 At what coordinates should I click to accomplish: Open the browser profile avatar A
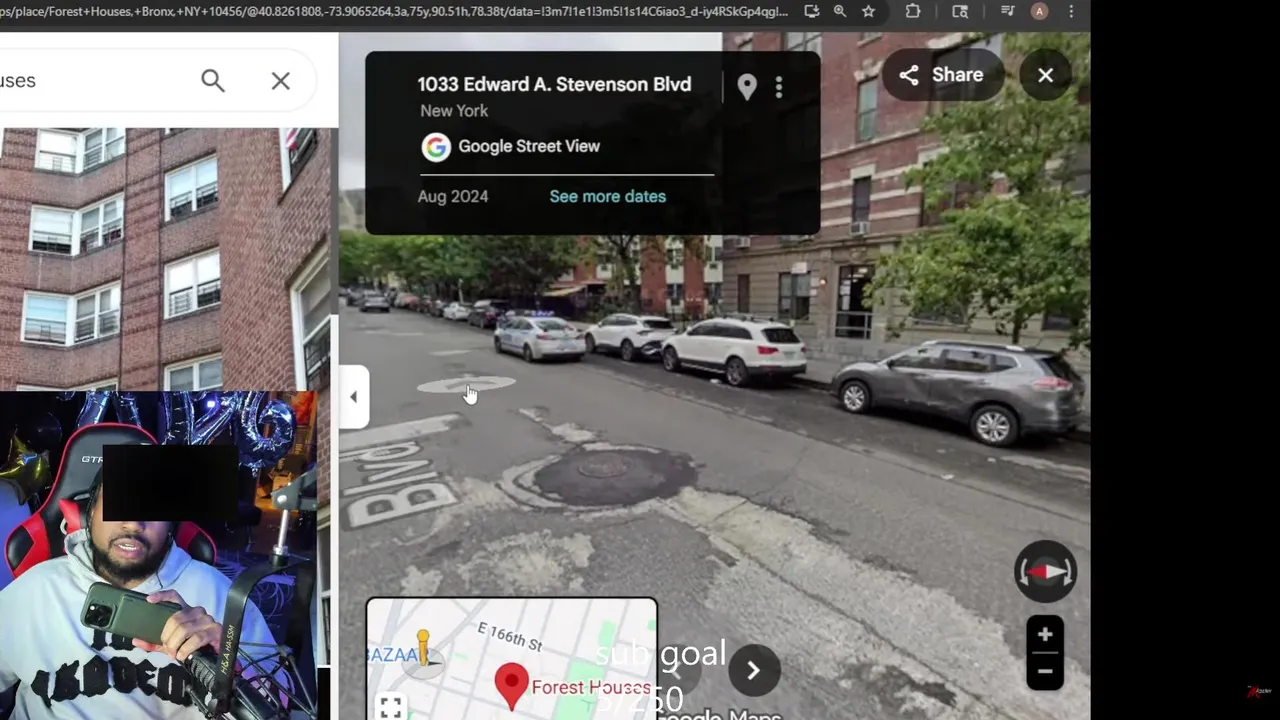point(1040,11)
